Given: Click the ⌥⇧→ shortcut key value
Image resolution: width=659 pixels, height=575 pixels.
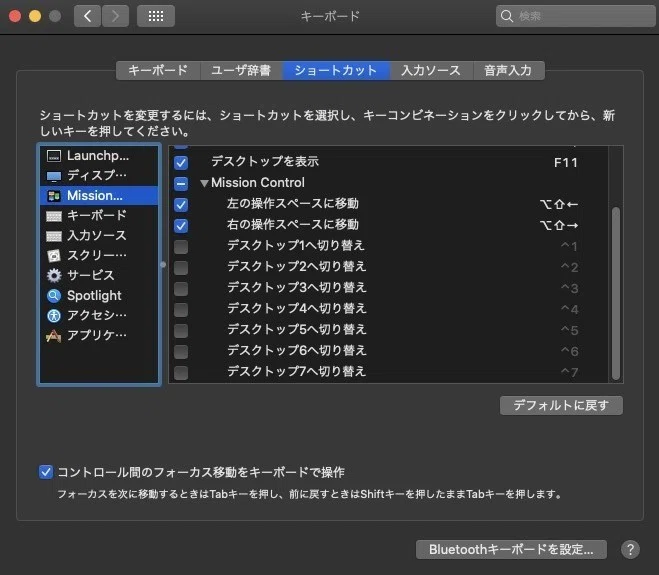Looking at the screenshot, I should (x=559, y=226).
